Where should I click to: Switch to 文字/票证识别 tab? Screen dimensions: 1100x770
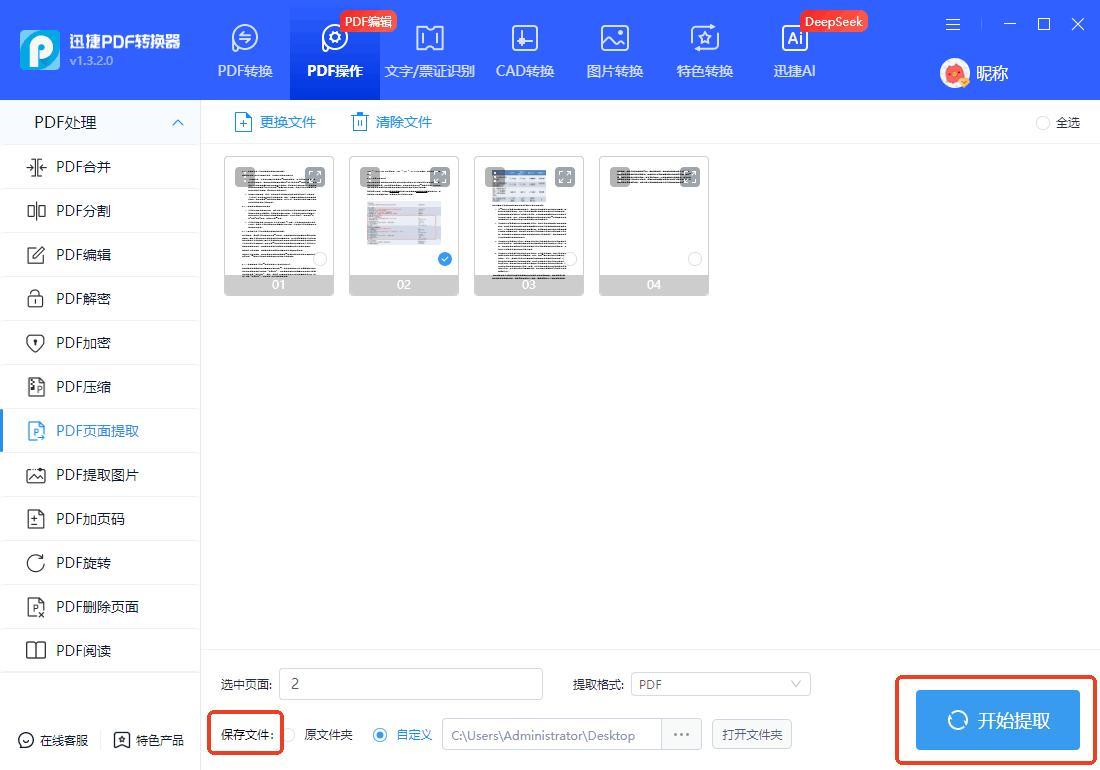429,50
